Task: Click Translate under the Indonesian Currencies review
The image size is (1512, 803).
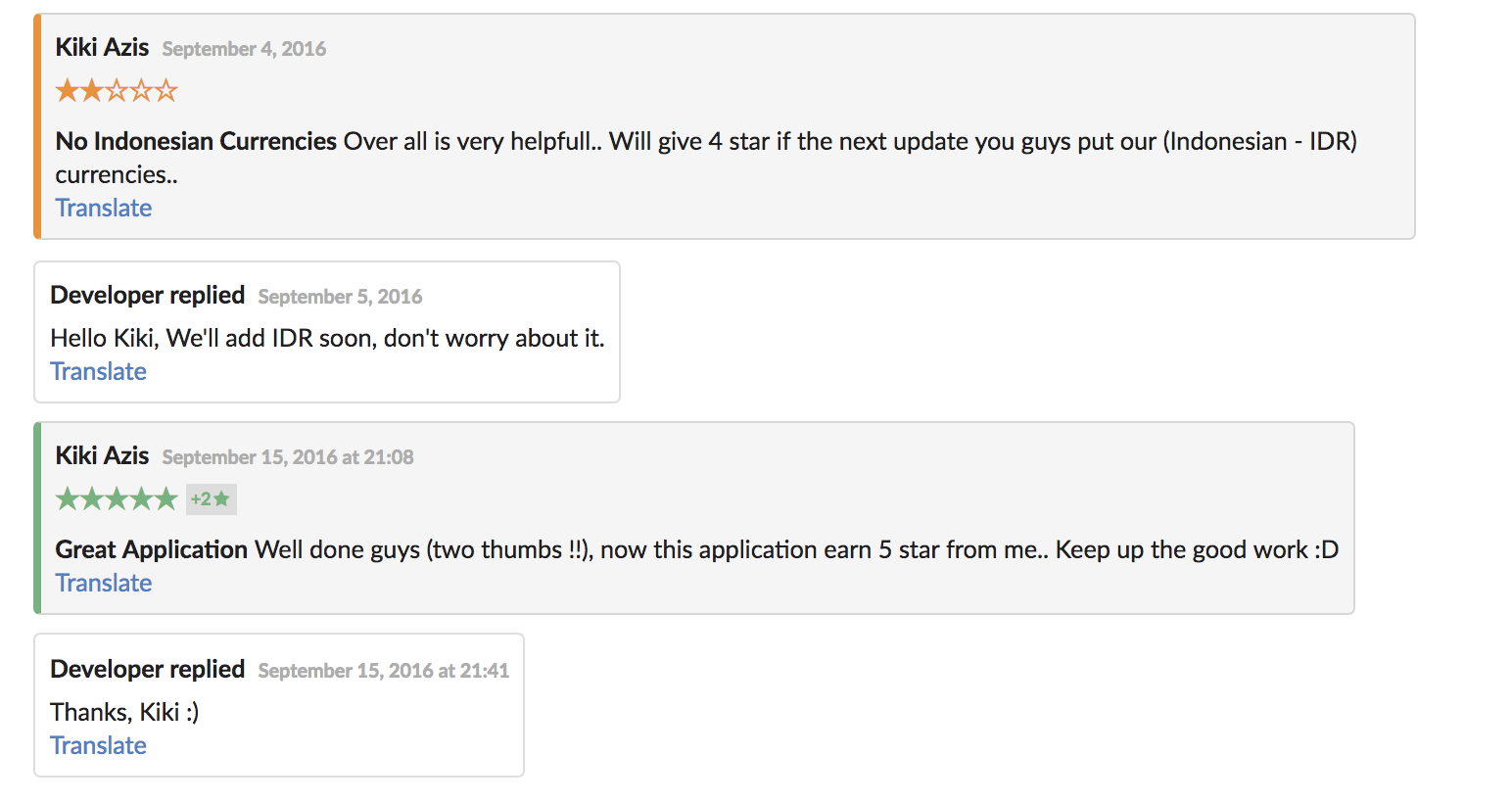Action: [103, 208]
